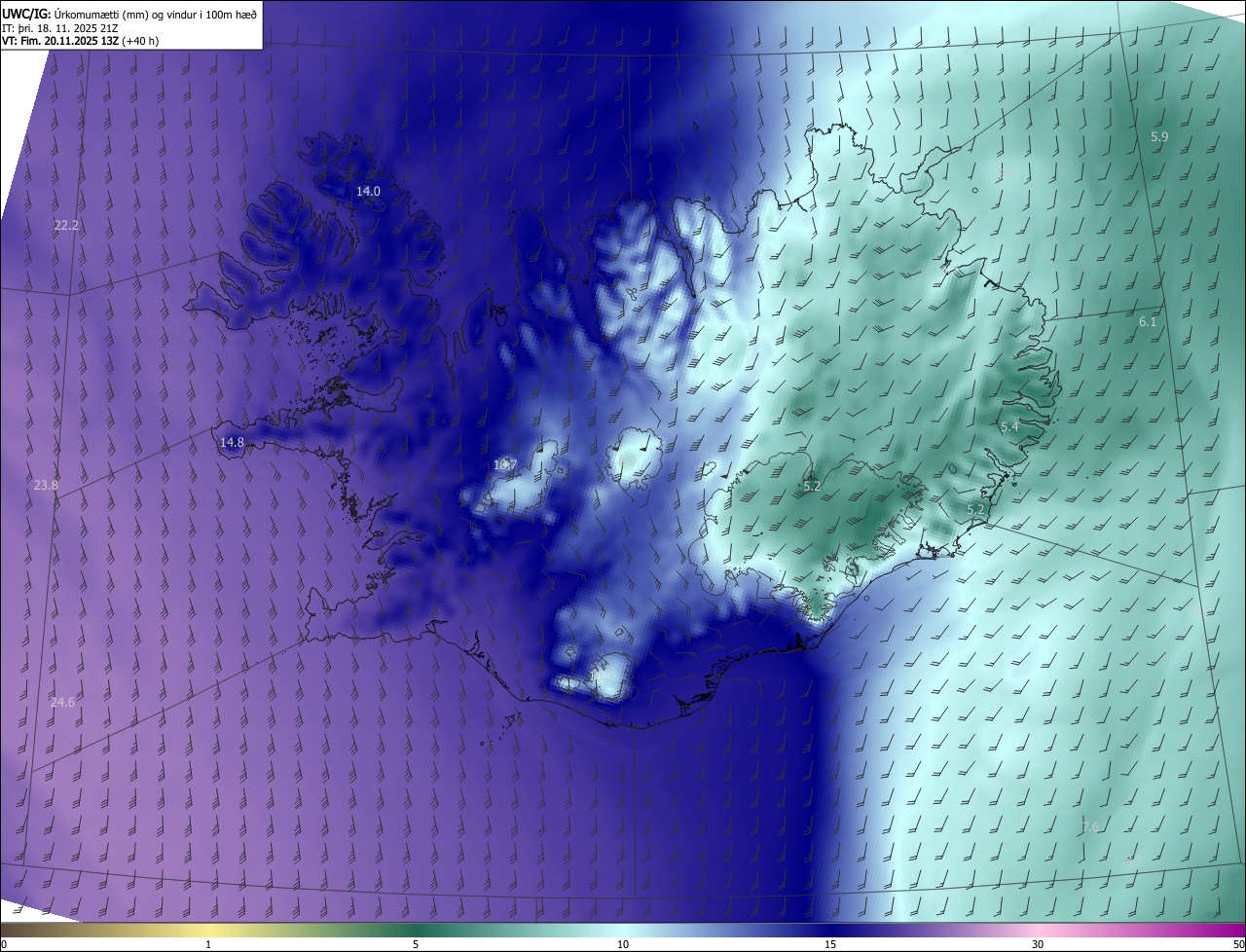Viewport: 1246px width, 952px height.
Task: Click the 24.6 value label on the map
Action: pyautogui.click(x=62, y=702)
